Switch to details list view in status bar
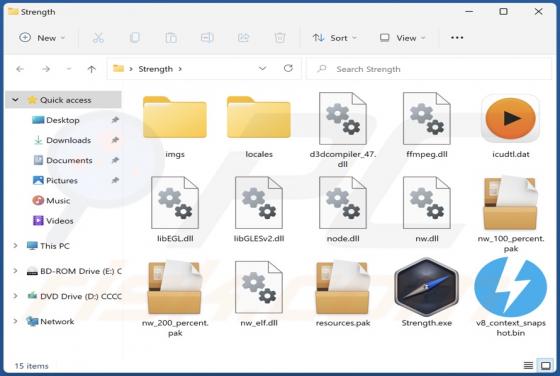Viewport: 560px width, 376px height. point(528,365)
